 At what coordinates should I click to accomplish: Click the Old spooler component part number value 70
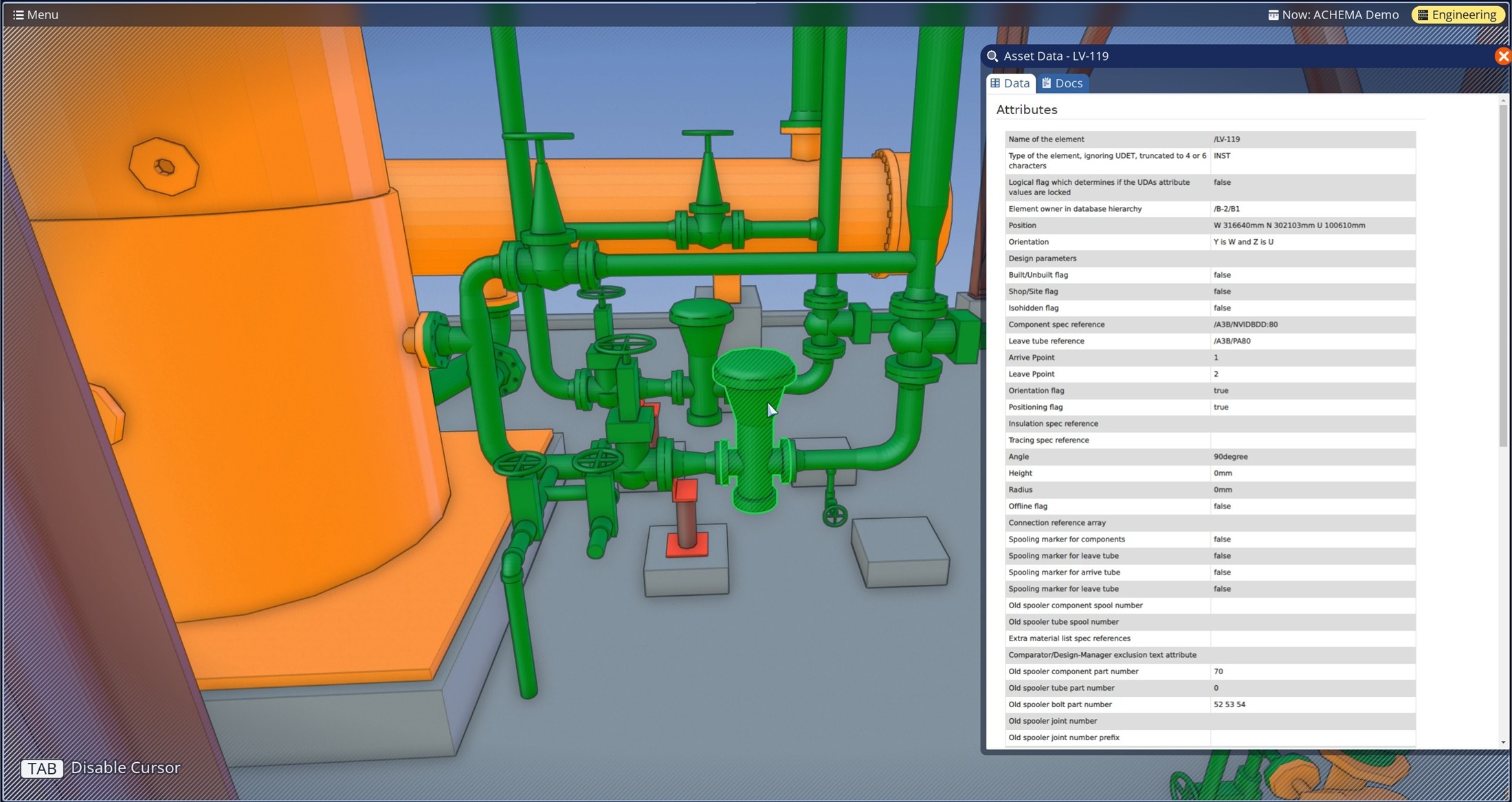pos(1218,671)
